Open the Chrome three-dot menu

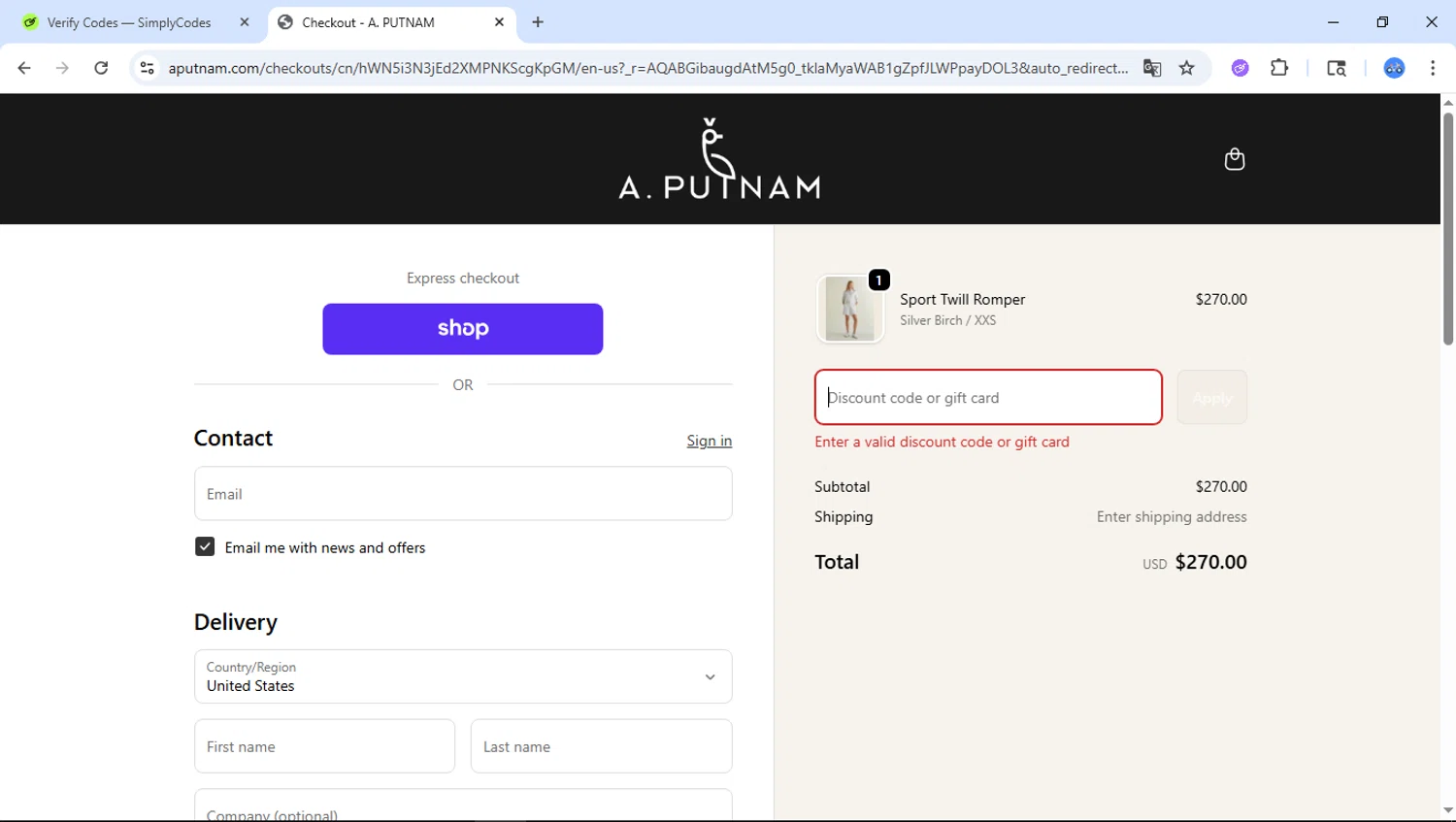click(1433, 68)
